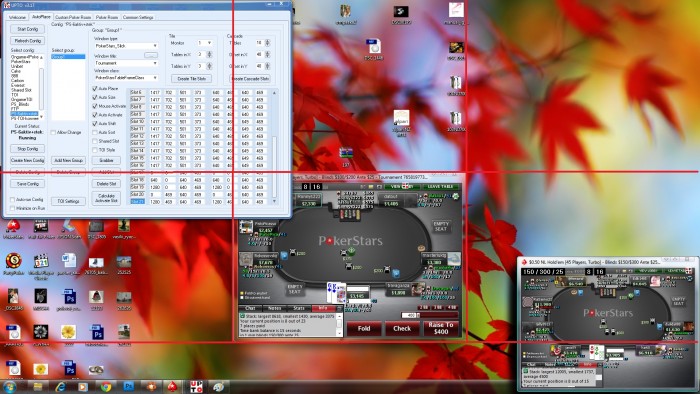The image size is (700, 394).
Task: Click the Windows Start orb
Action: point(9,387)
